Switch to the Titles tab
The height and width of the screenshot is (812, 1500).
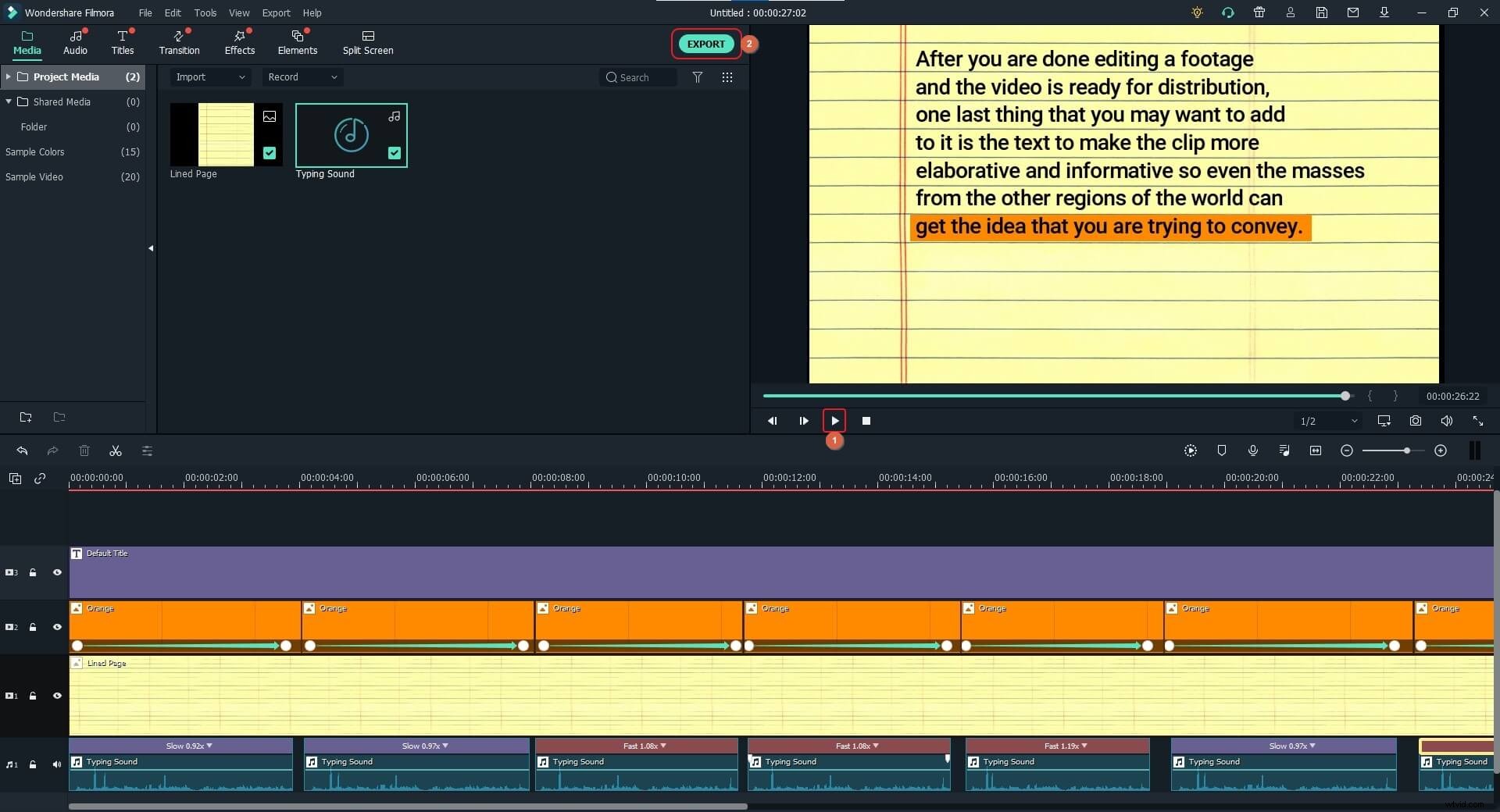[122, 42]
